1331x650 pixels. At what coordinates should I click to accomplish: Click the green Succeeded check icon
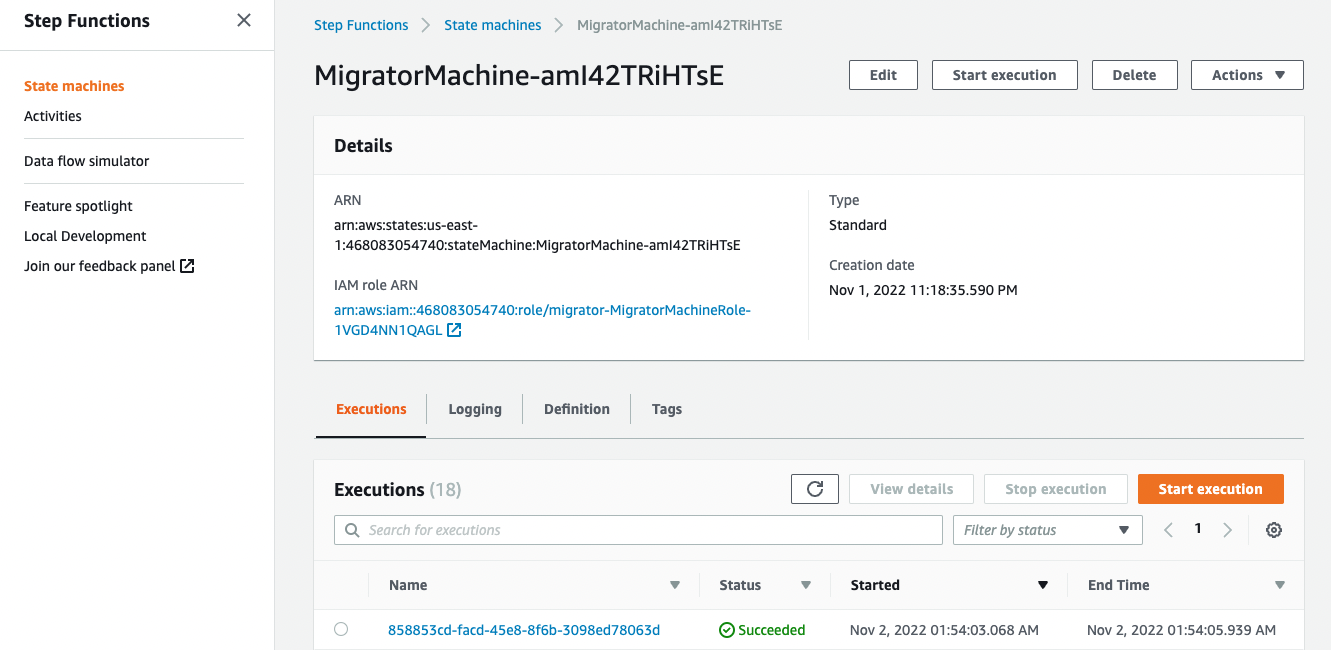(727, 630)
